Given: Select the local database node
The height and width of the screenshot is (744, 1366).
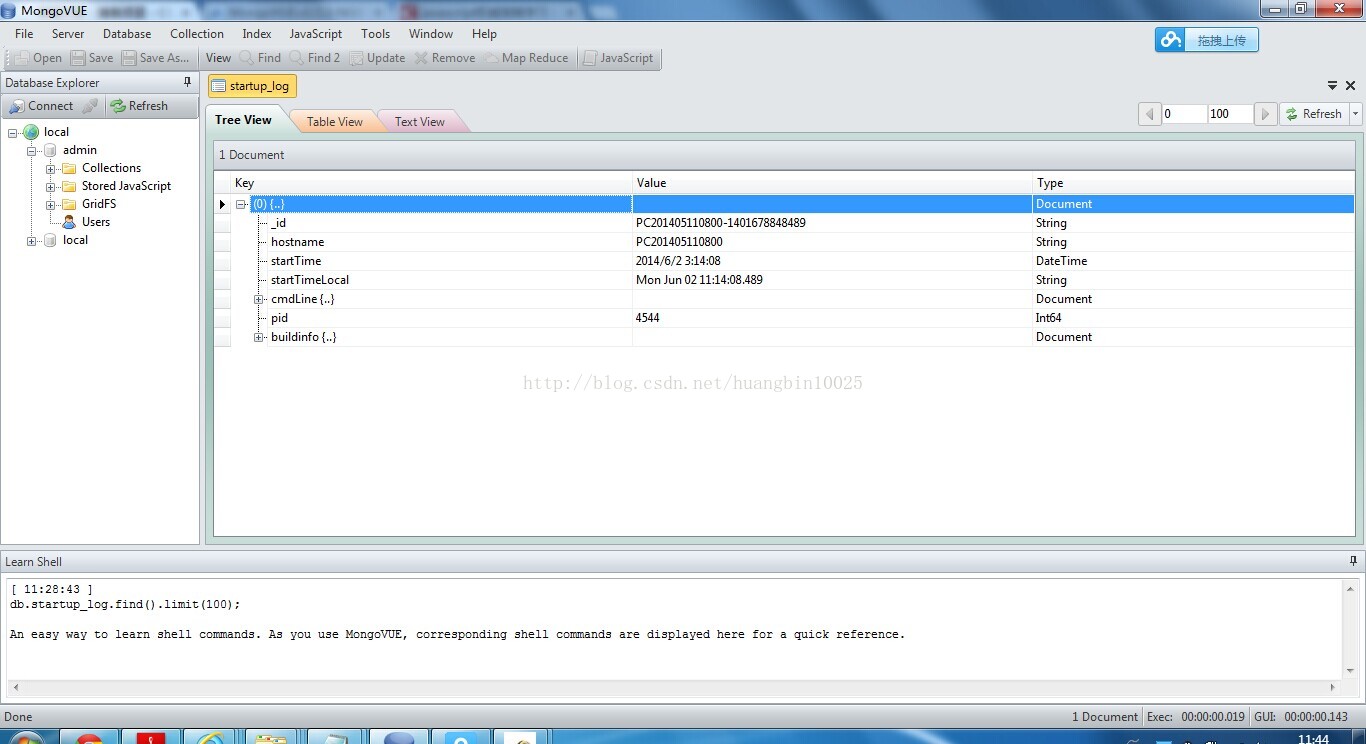Looking at the screenshot, I should [x=66, y=240].
